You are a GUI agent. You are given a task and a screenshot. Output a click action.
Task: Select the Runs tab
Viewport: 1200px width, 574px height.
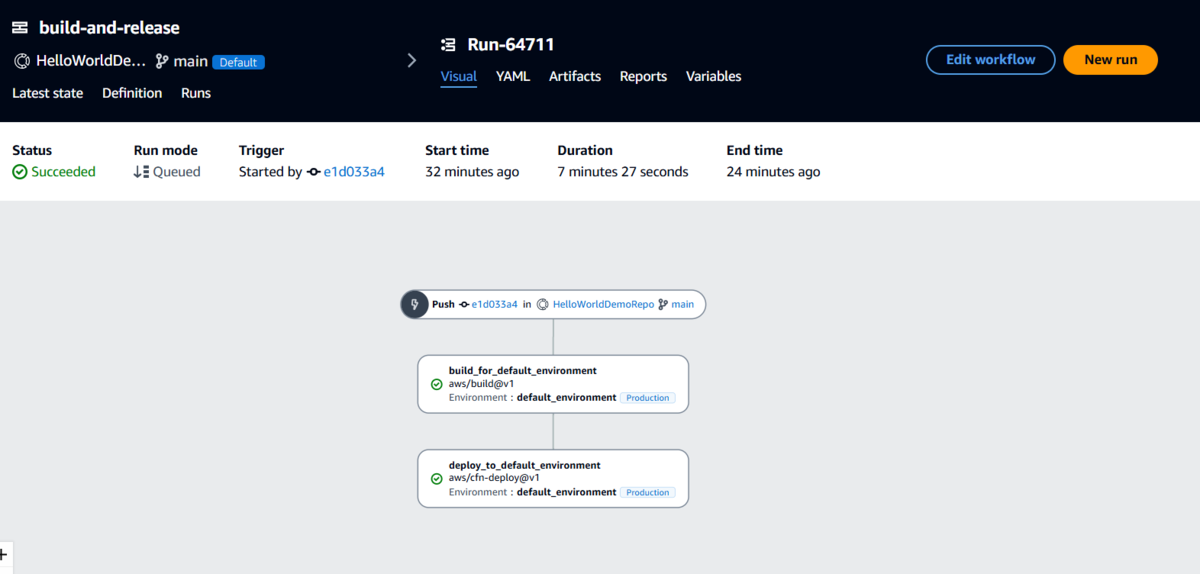pyautogui.click(x=196, y=93)
